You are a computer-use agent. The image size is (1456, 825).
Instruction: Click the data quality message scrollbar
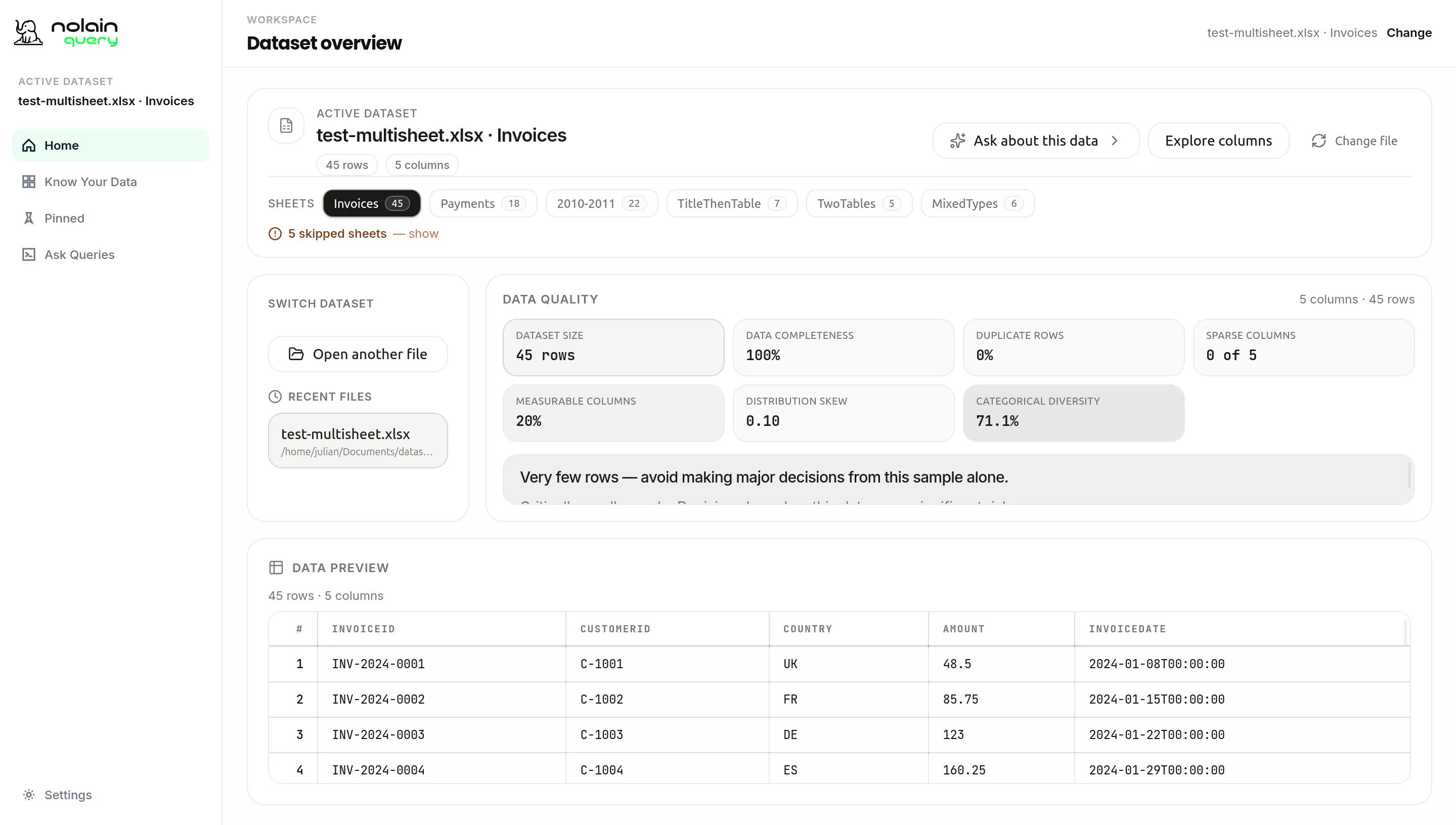pos(1409,475)
